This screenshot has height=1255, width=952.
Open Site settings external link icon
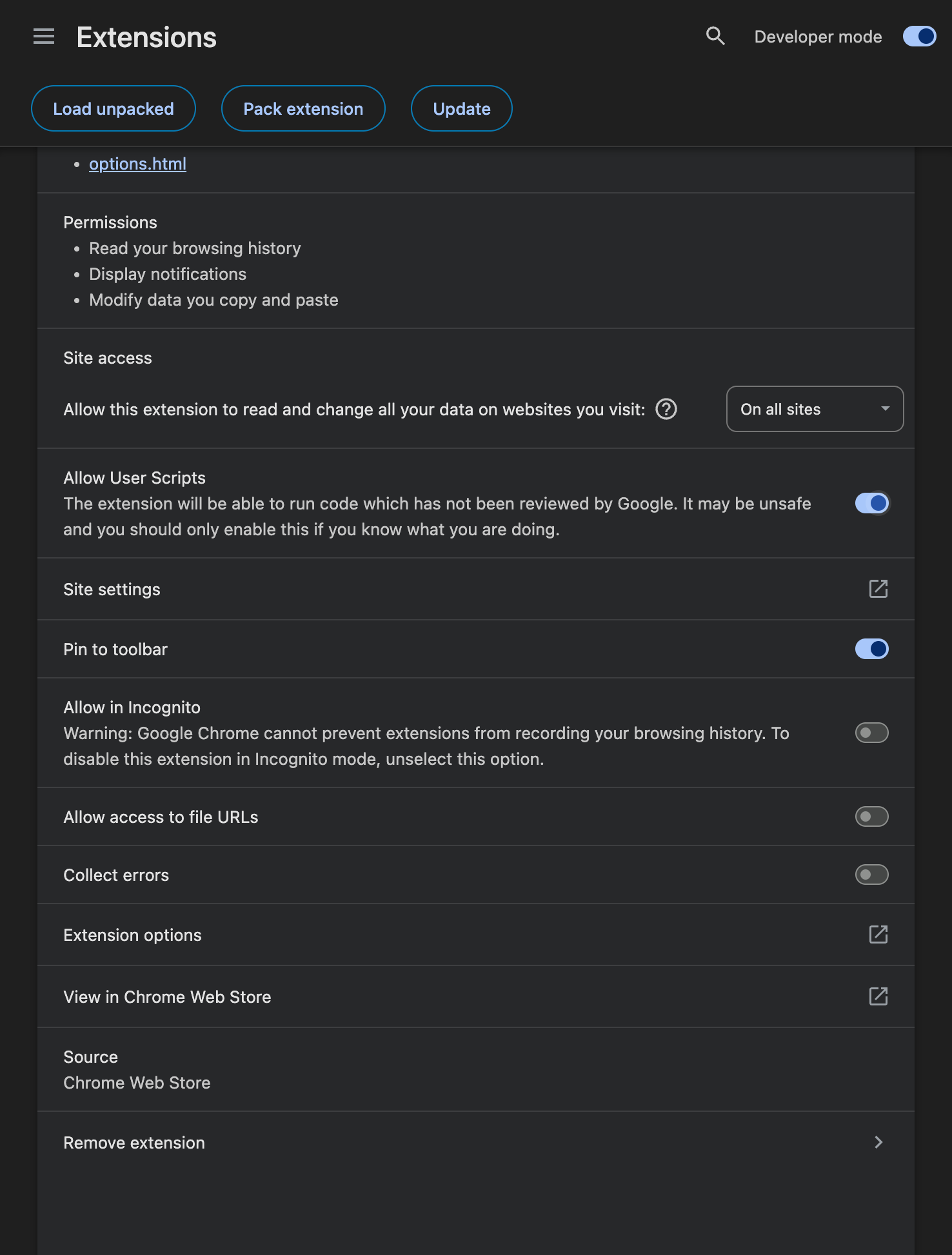pyautogui.click(x=878, y=589)
